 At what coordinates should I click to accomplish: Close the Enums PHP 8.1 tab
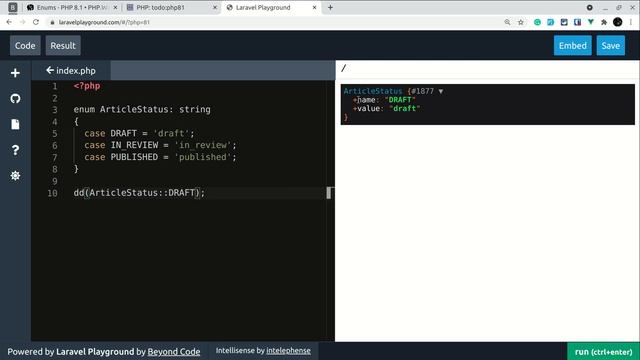[x=115, y=7]
